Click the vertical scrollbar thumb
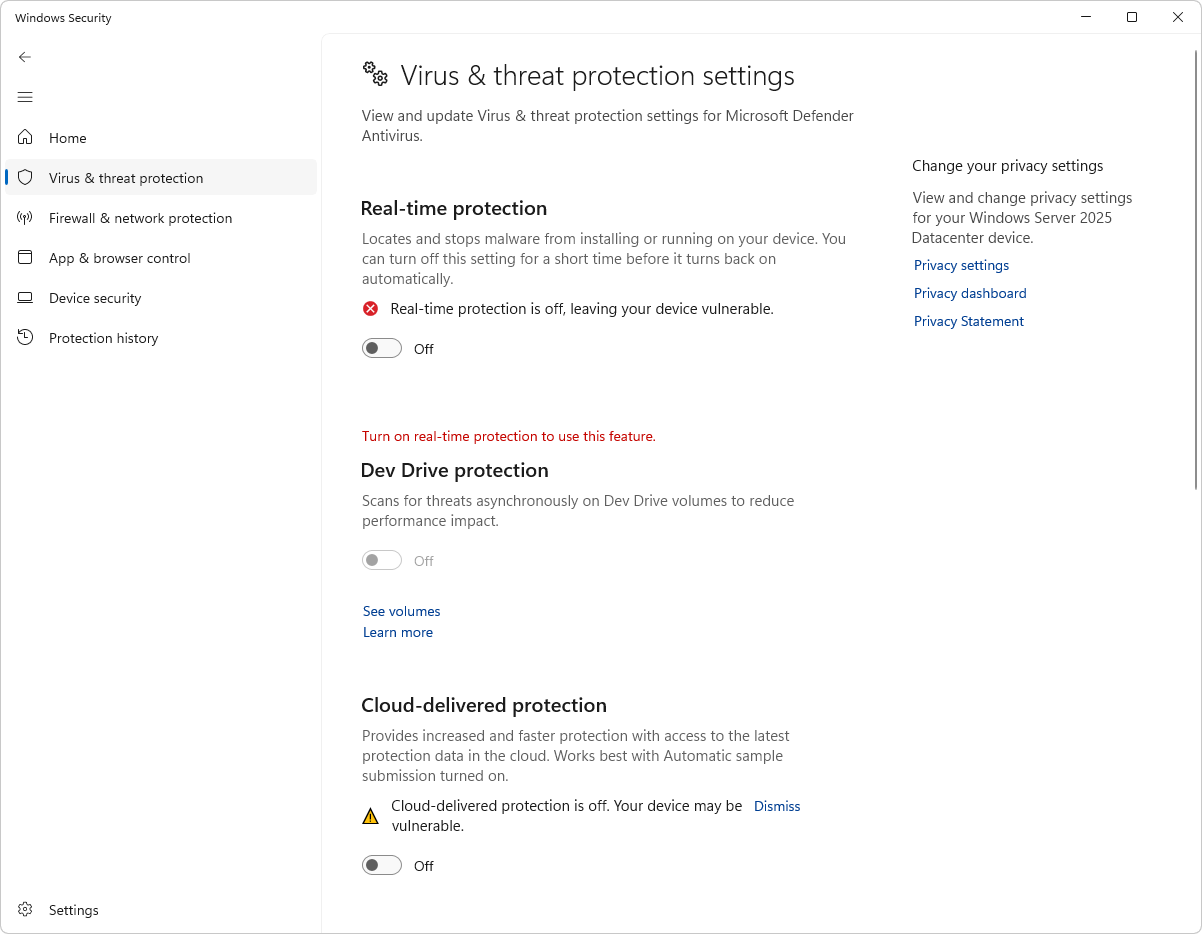Viewport: 1202px width, 934px height. 1196,270
